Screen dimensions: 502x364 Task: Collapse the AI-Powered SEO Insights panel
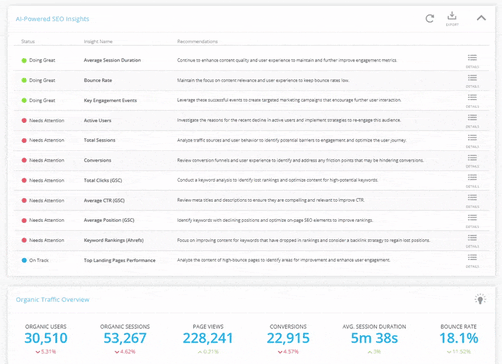tap(481, 18)
